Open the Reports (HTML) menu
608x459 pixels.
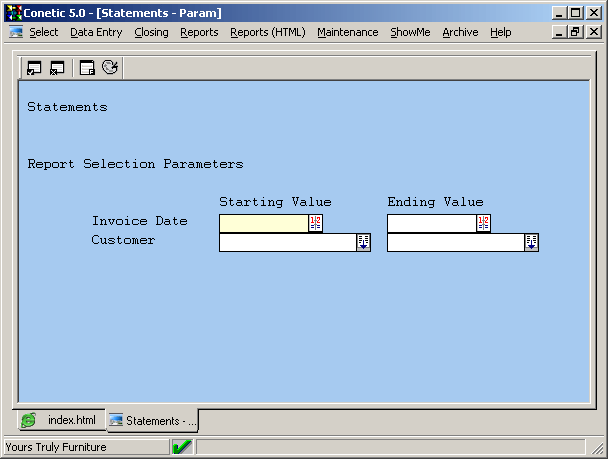(x=267, y=32)
